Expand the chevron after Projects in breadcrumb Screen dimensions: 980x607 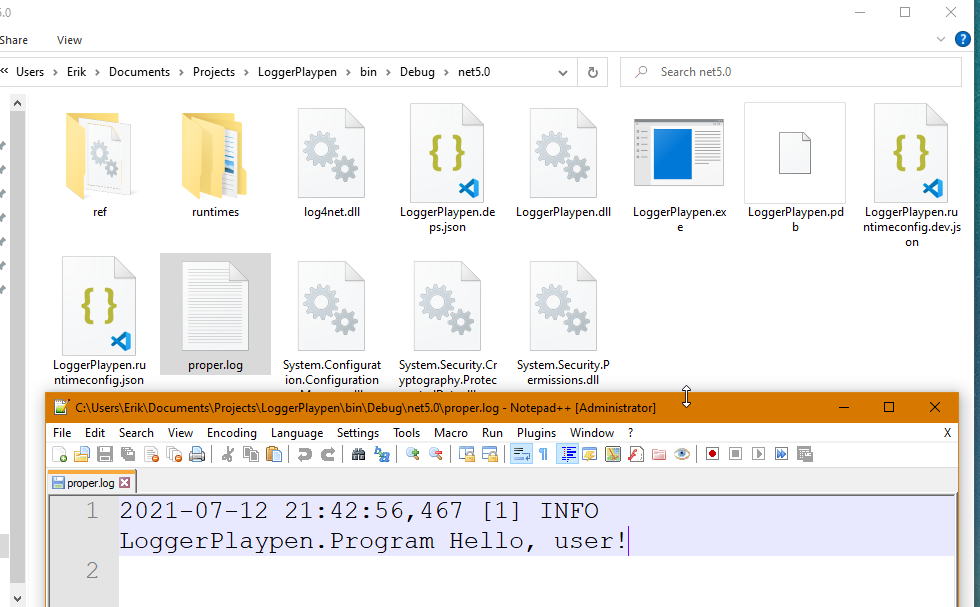point(246,72)
